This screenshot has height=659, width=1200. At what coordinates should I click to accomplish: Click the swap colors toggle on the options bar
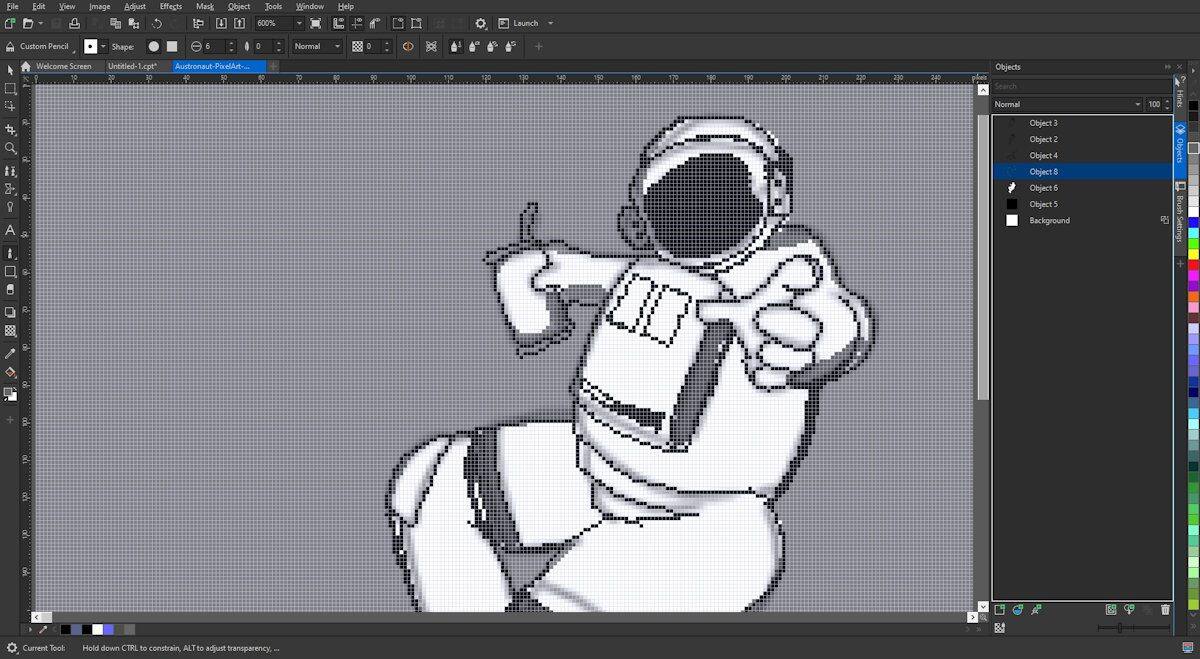pos(408,46)
